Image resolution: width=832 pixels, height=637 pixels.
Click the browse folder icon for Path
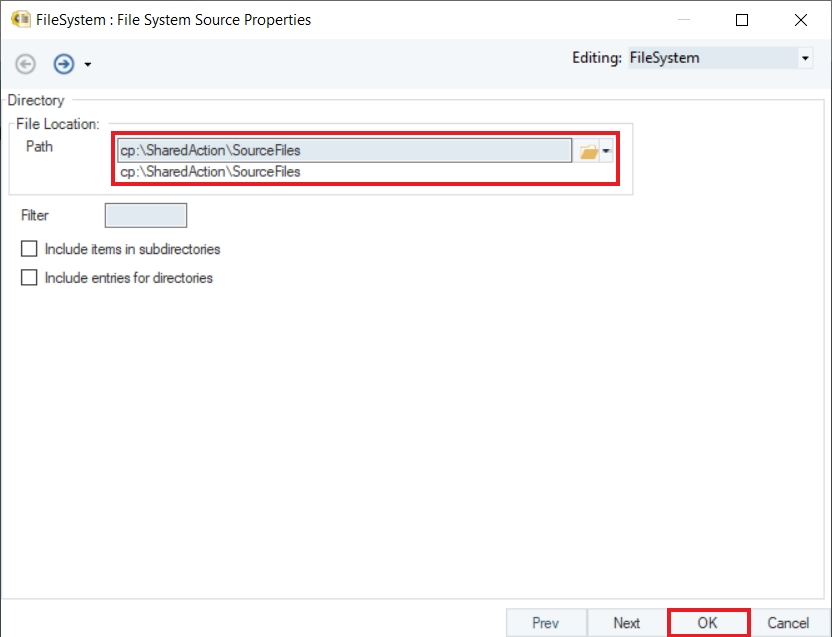(589, 151)
